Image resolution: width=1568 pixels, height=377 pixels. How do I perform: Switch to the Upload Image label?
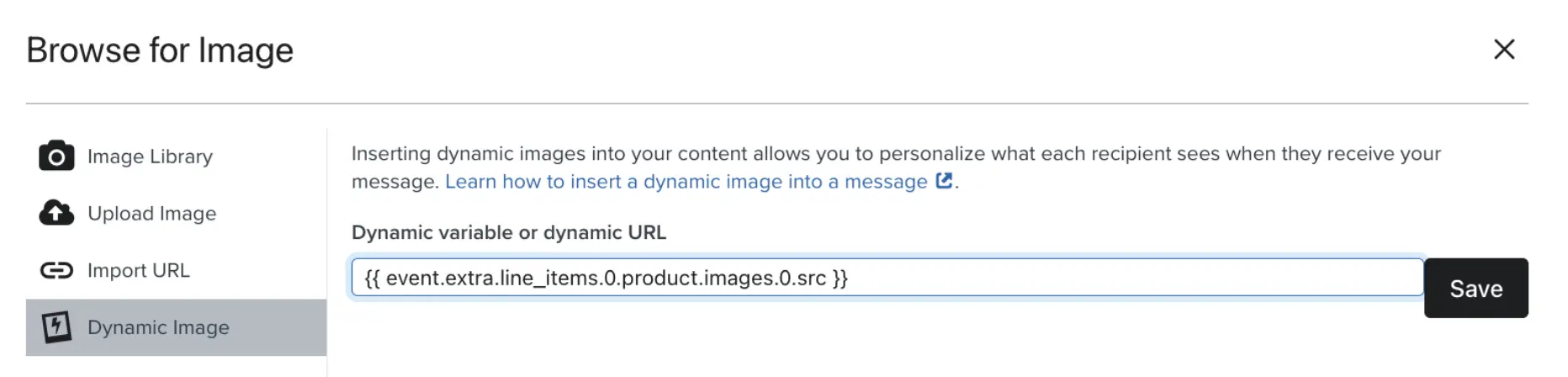point(151,214)
